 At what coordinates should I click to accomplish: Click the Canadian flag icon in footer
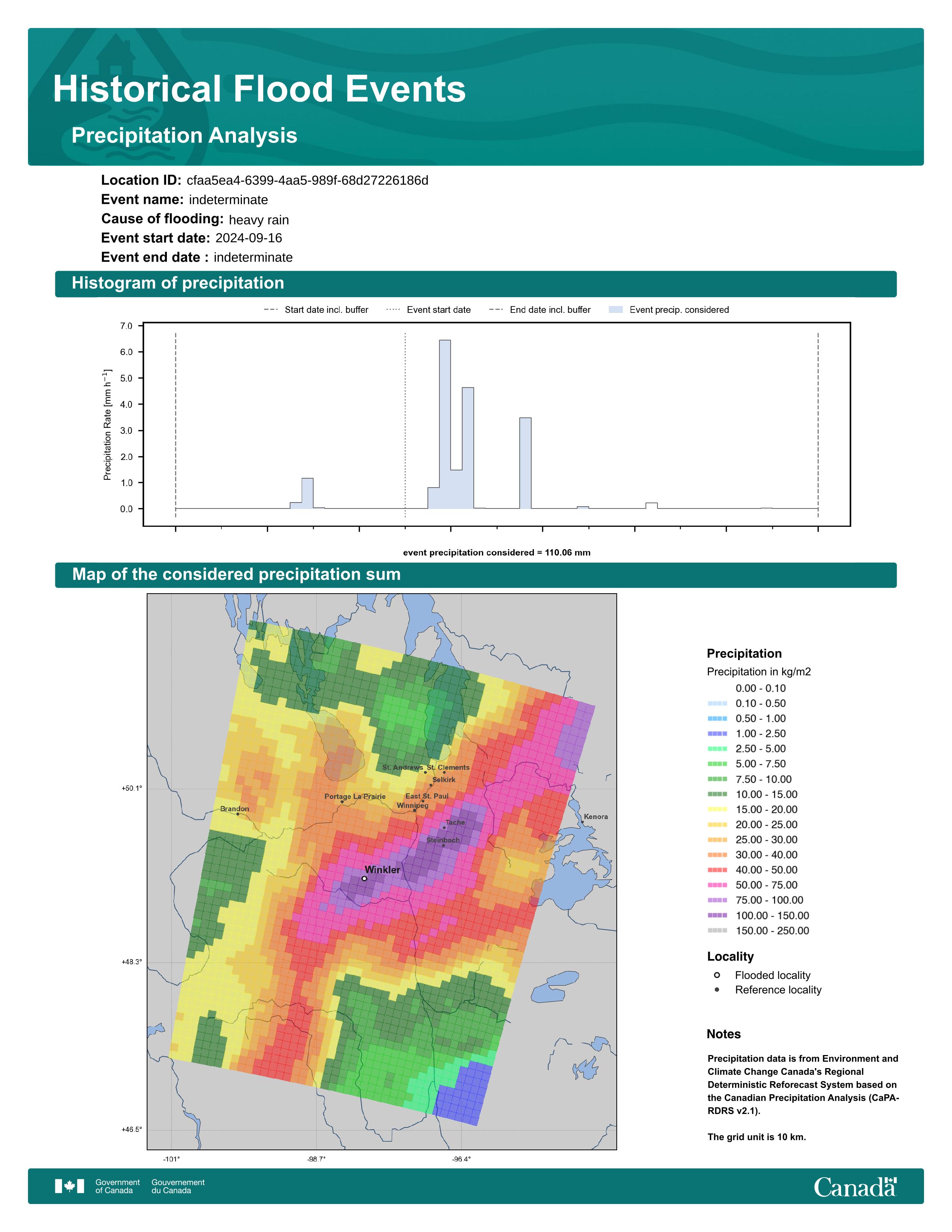pos(69,1186)
